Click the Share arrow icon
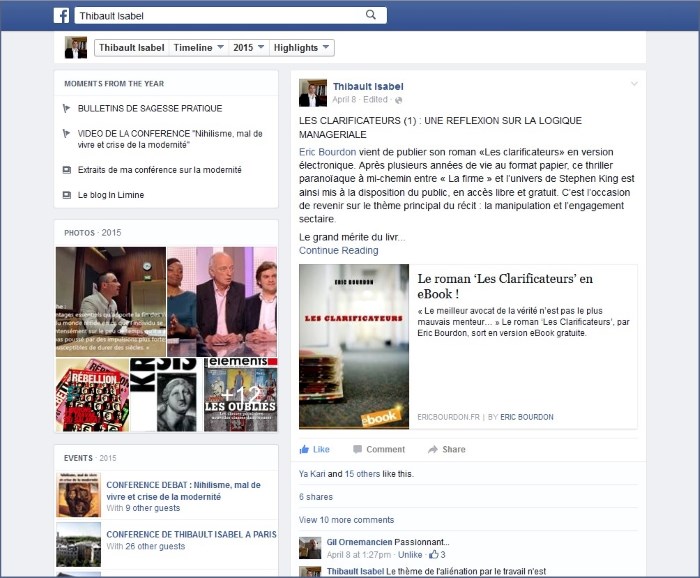 [433, 449]
